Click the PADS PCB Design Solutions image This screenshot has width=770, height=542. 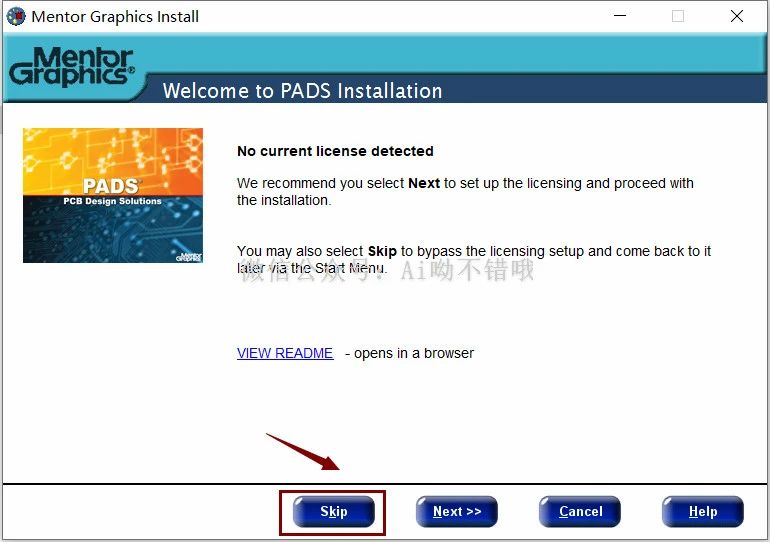113,195
